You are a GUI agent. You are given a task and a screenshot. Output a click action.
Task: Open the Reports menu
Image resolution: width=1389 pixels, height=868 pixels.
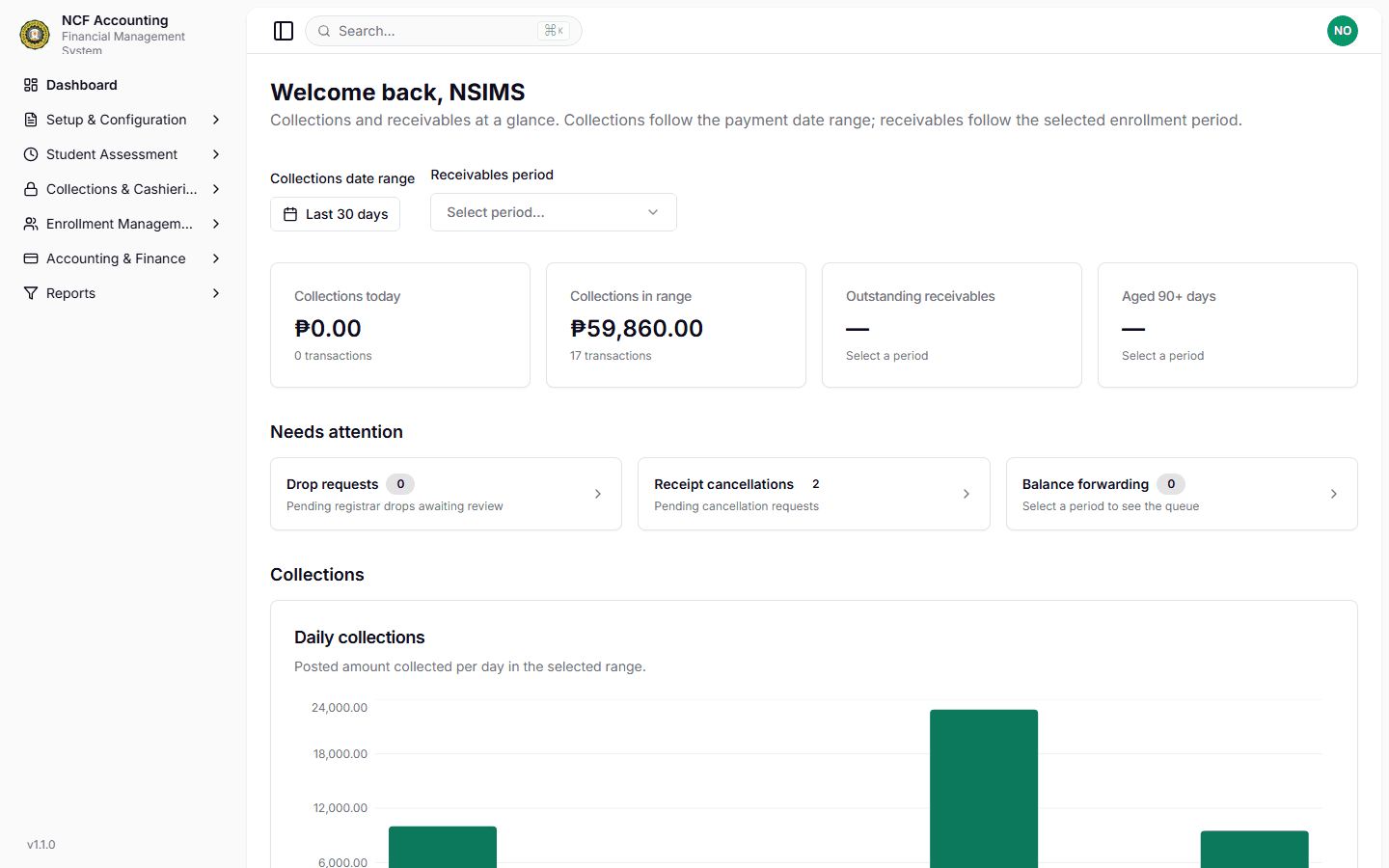123,293
